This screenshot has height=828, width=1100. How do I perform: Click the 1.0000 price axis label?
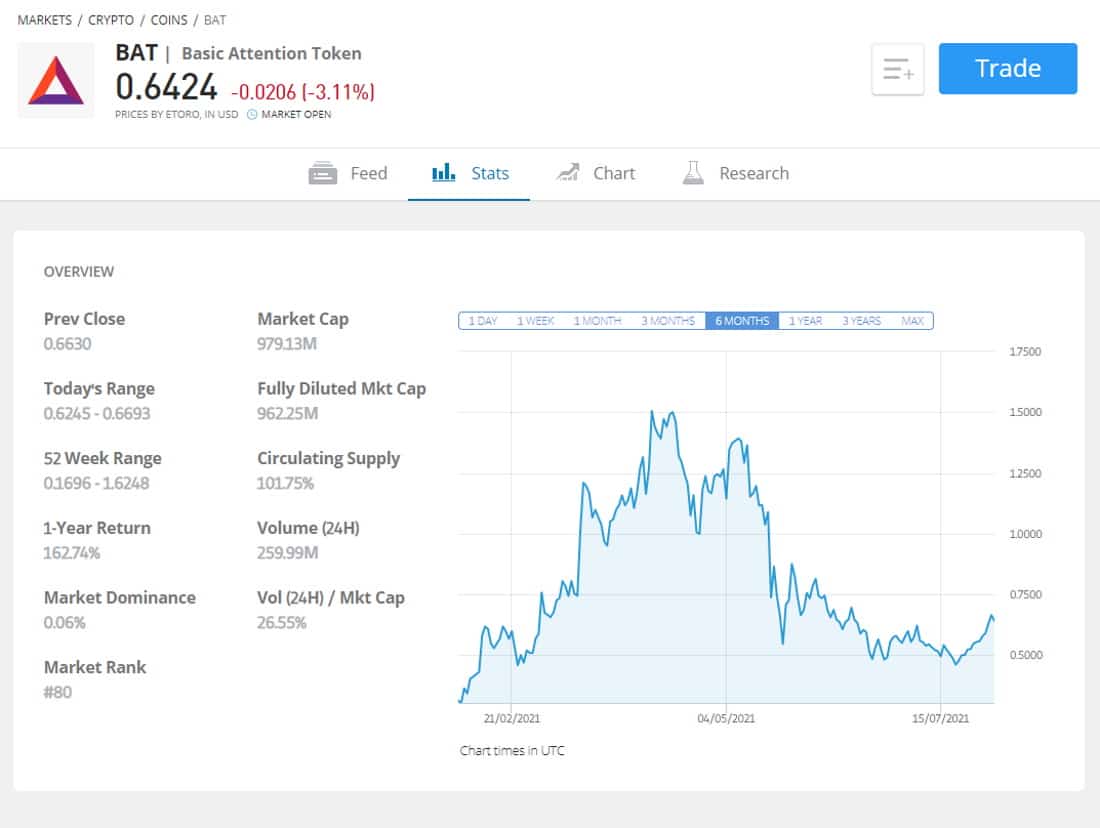(x=1025, y=534)
